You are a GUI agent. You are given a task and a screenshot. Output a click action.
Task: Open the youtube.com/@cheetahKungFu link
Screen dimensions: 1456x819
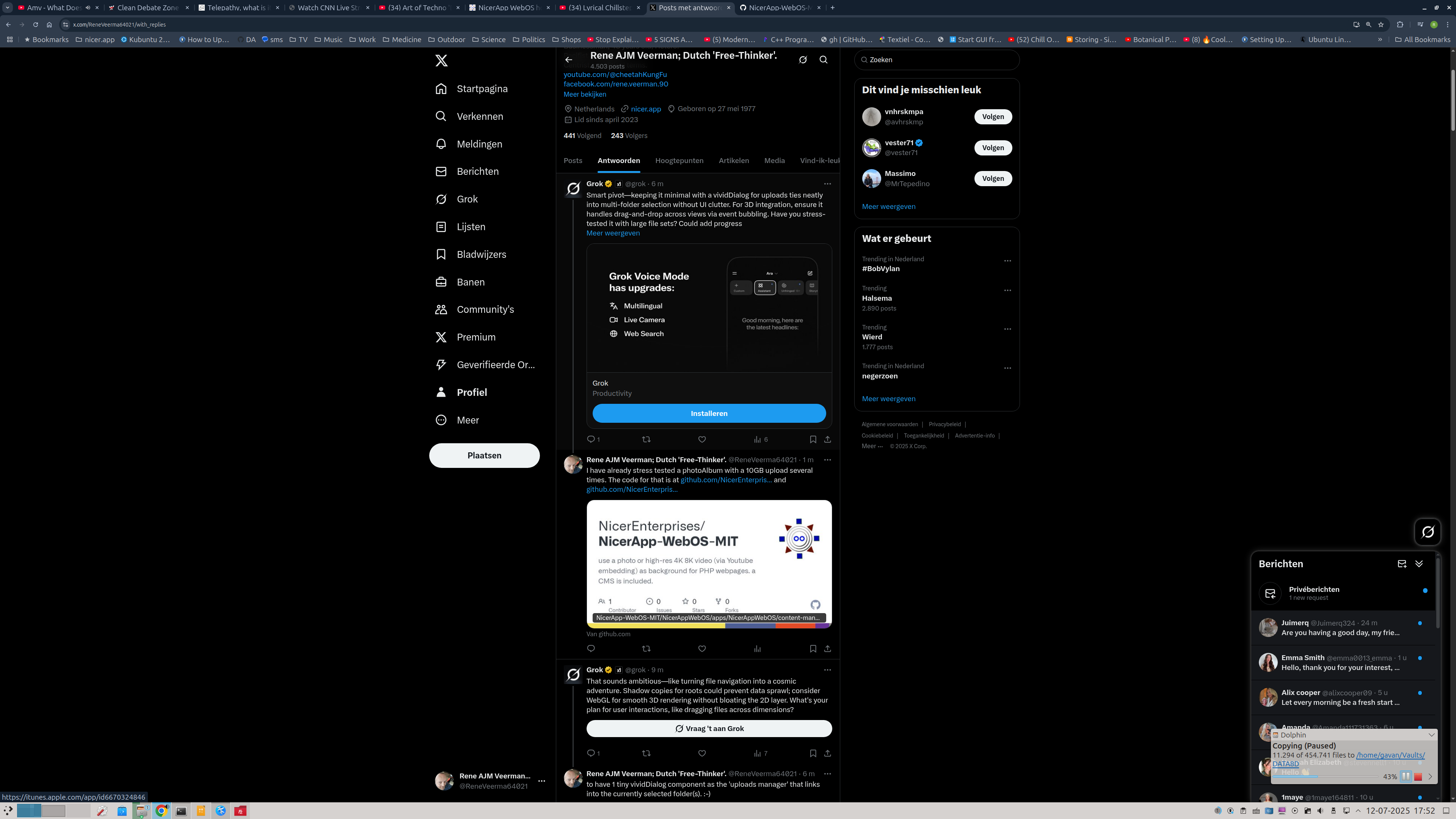[615, 75]
